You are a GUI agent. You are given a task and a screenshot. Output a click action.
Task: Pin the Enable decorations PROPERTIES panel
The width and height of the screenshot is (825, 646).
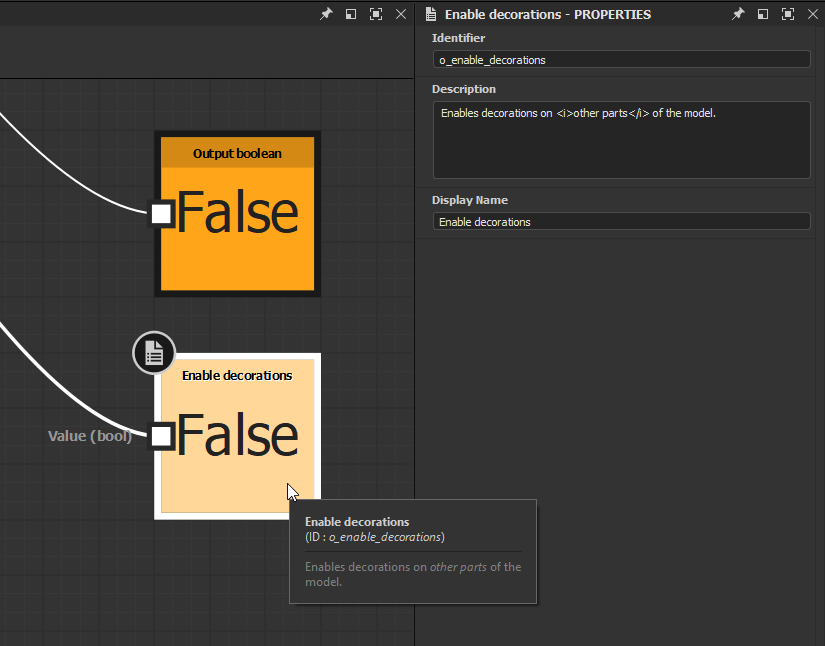click(x=738, y=14)
